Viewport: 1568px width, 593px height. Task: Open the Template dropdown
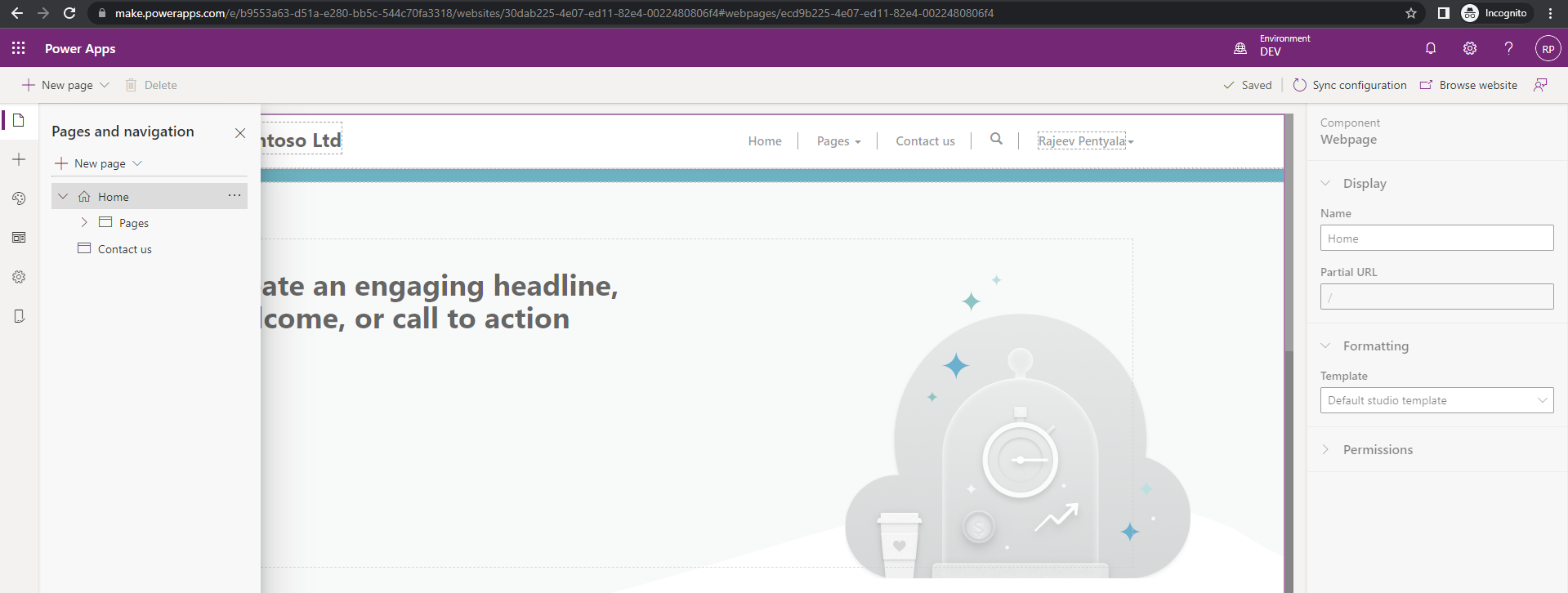tap(1436, 400)
